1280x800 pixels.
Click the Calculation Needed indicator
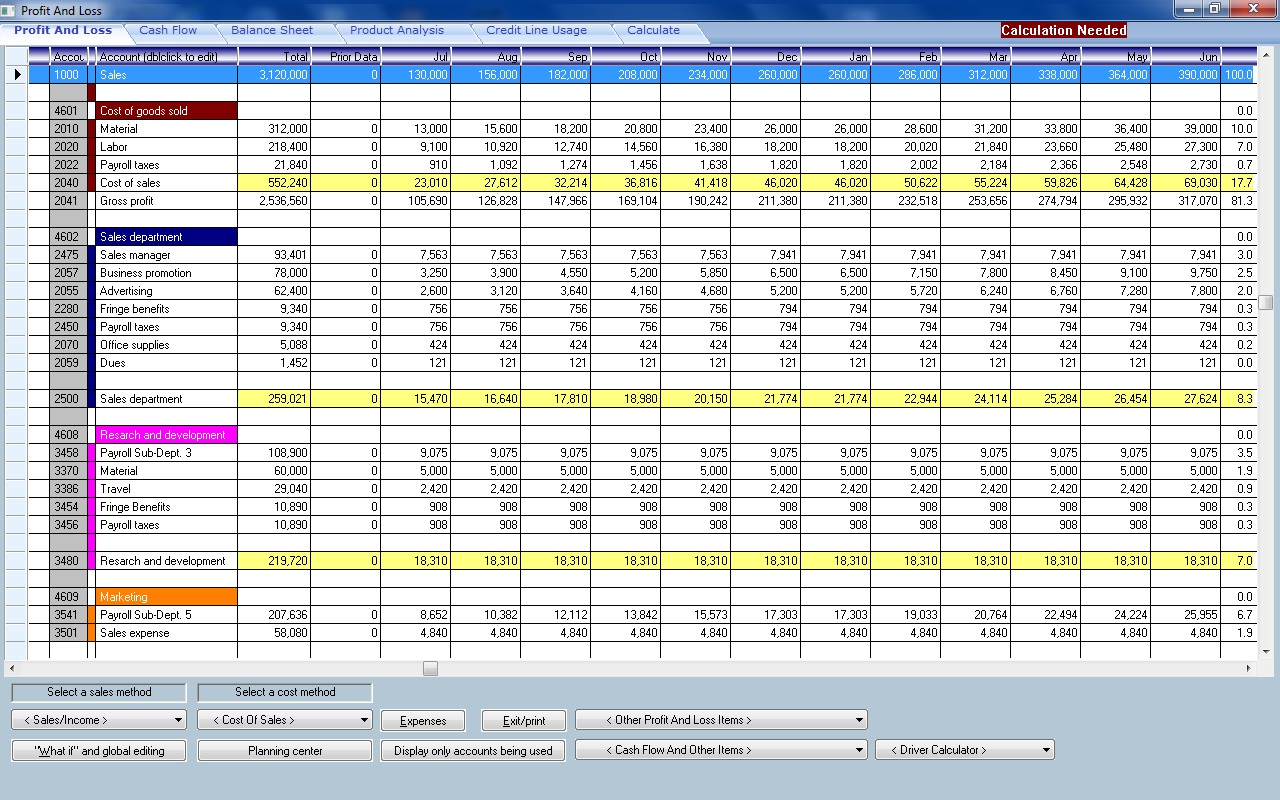(x=1062, y=31)
